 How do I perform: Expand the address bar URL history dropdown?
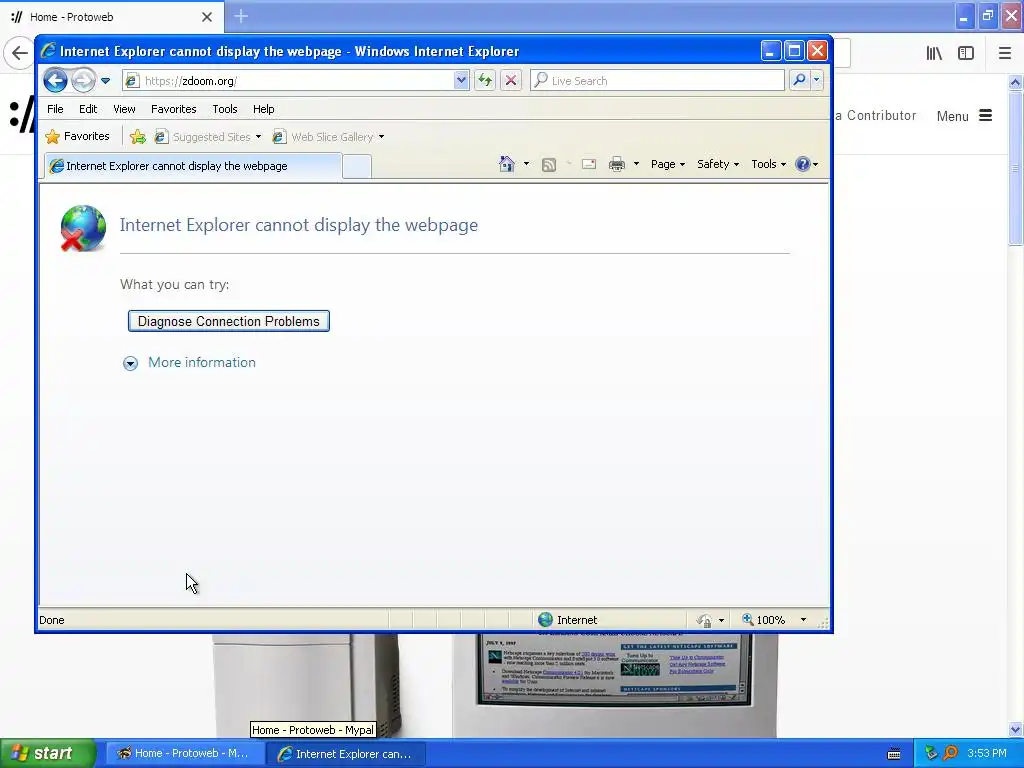pyautogui.click(x=461, y=81)
